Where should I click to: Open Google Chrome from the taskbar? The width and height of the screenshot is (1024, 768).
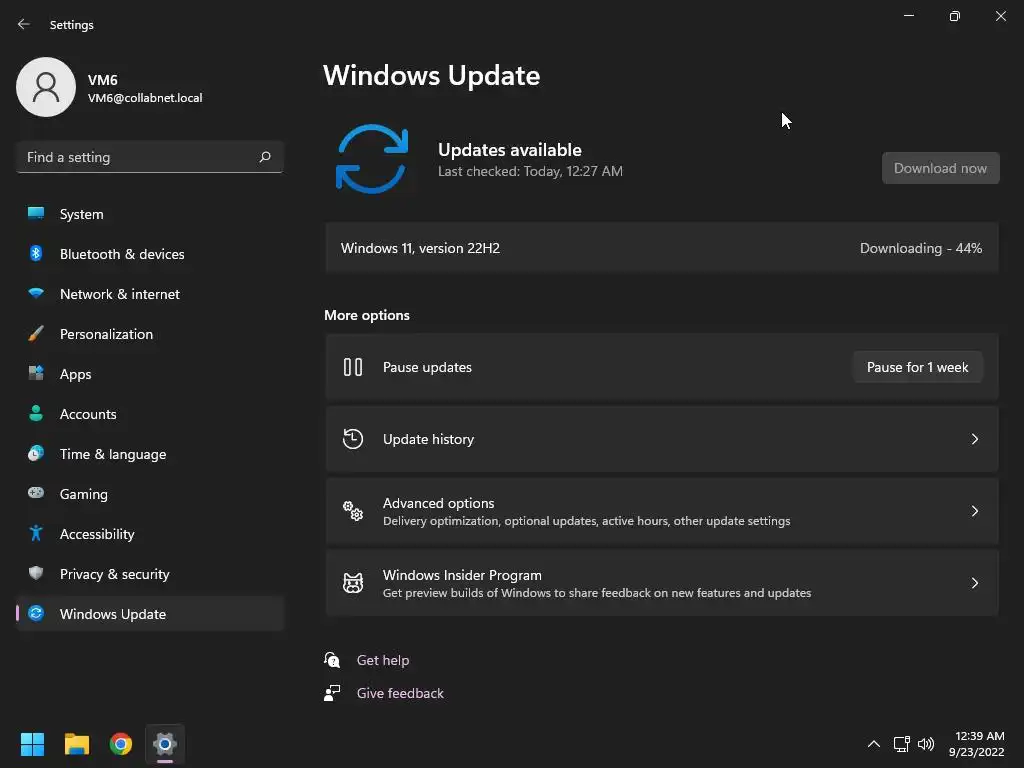(x=121, y=744)
